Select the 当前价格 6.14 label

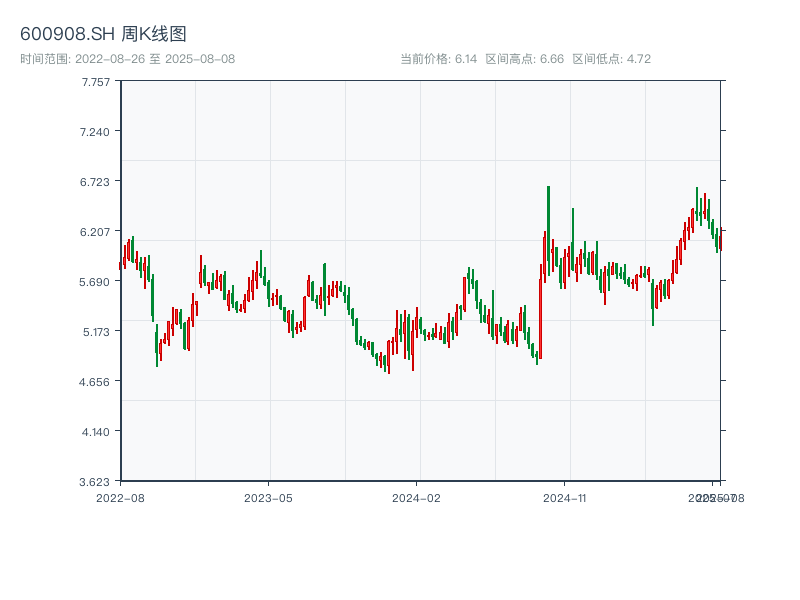pos(438,59)
